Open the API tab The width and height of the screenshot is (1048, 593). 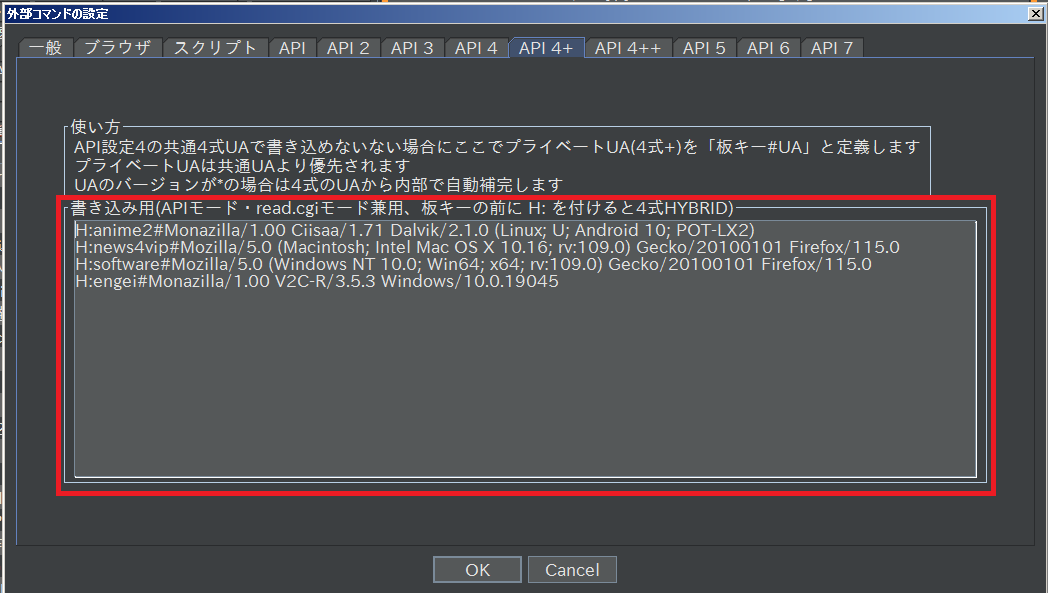(x=292, y=48)
